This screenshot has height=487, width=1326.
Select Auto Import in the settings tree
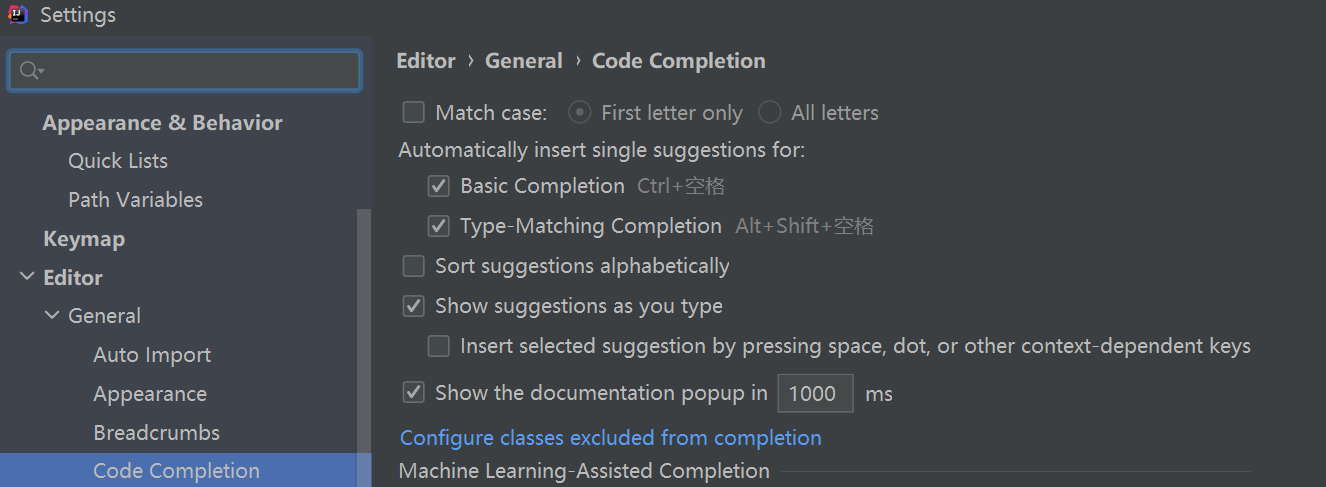(x=152, y=355)
